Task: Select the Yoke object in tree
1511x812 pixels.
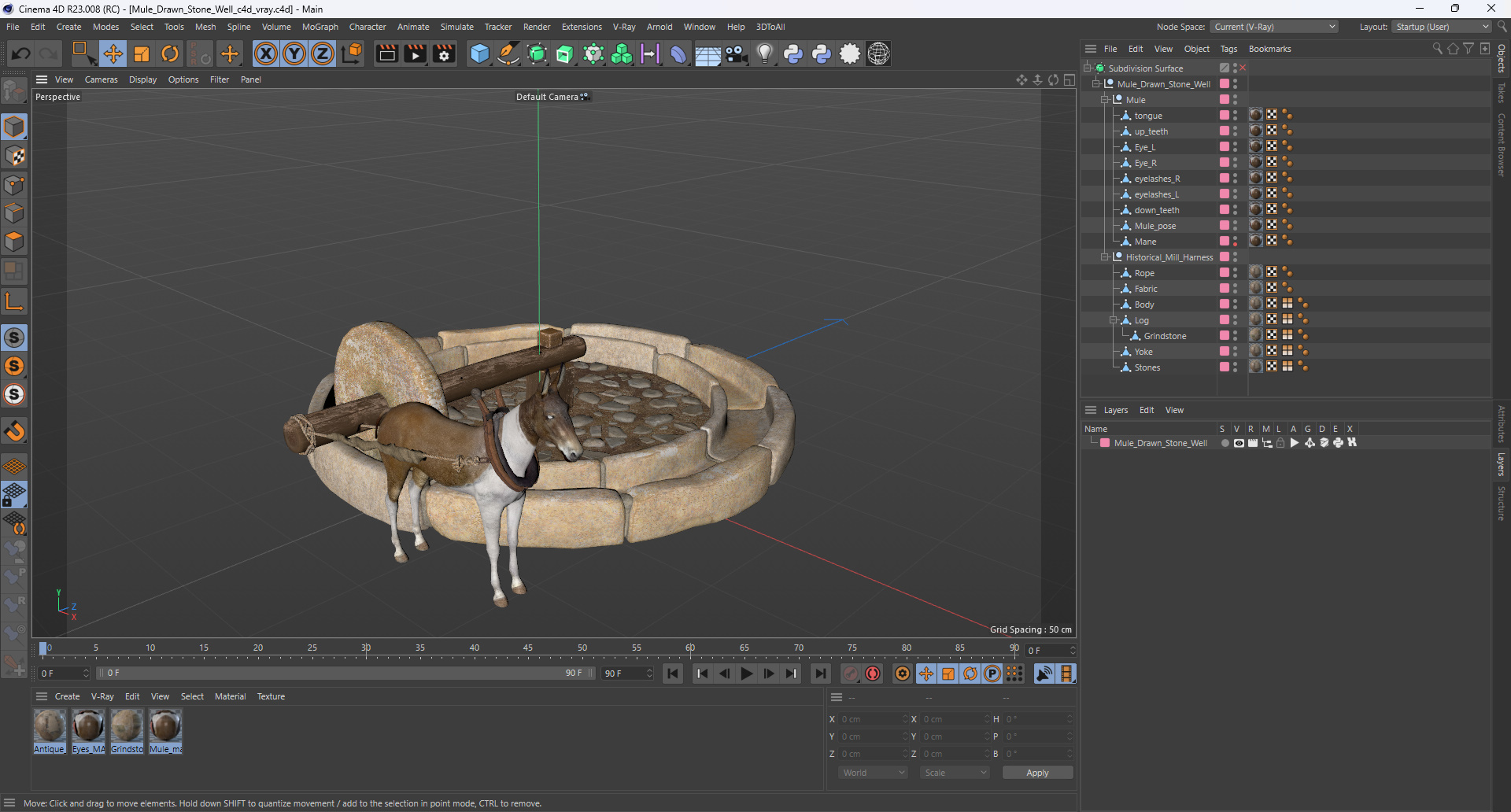Action: [1143, 352]
